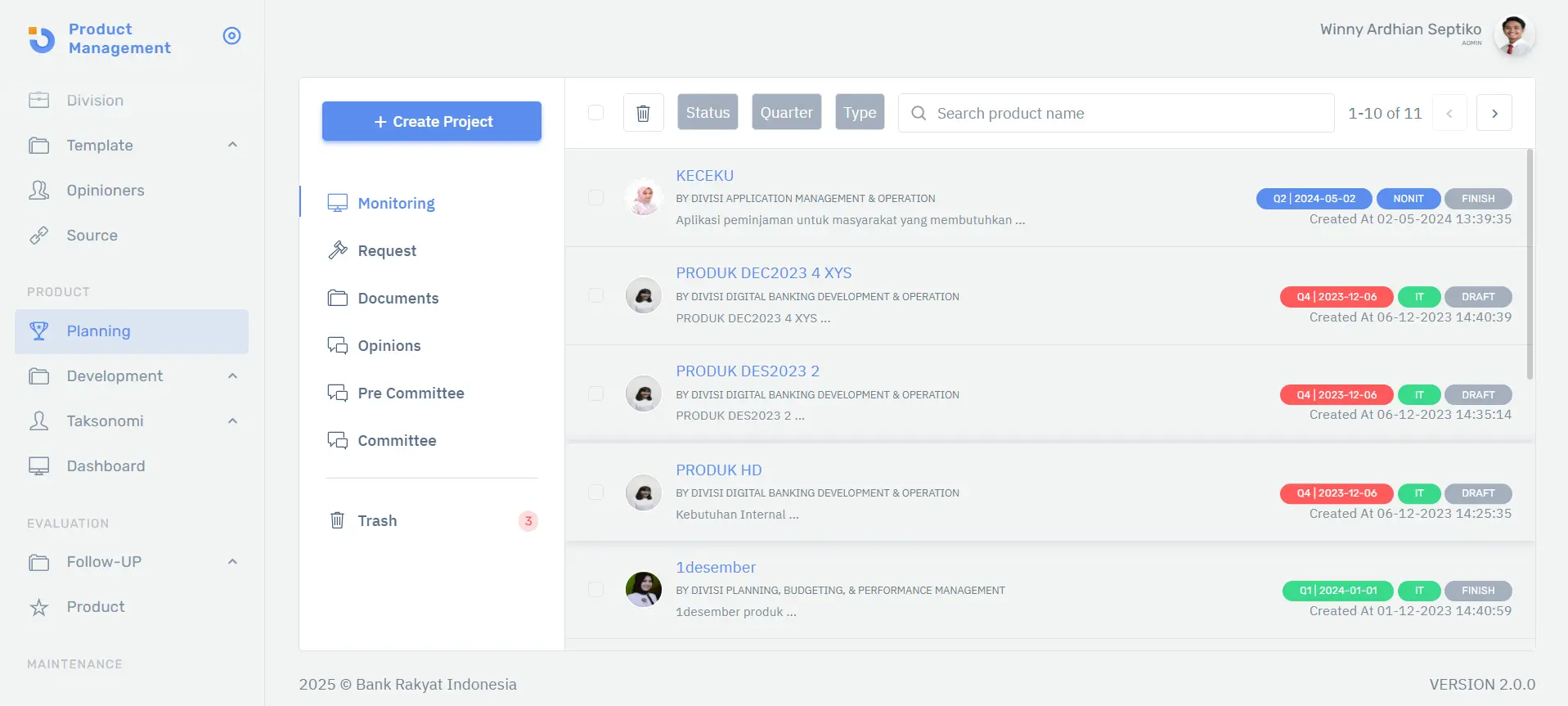
Task: Focus the Search product name field
Action: 1129,114
